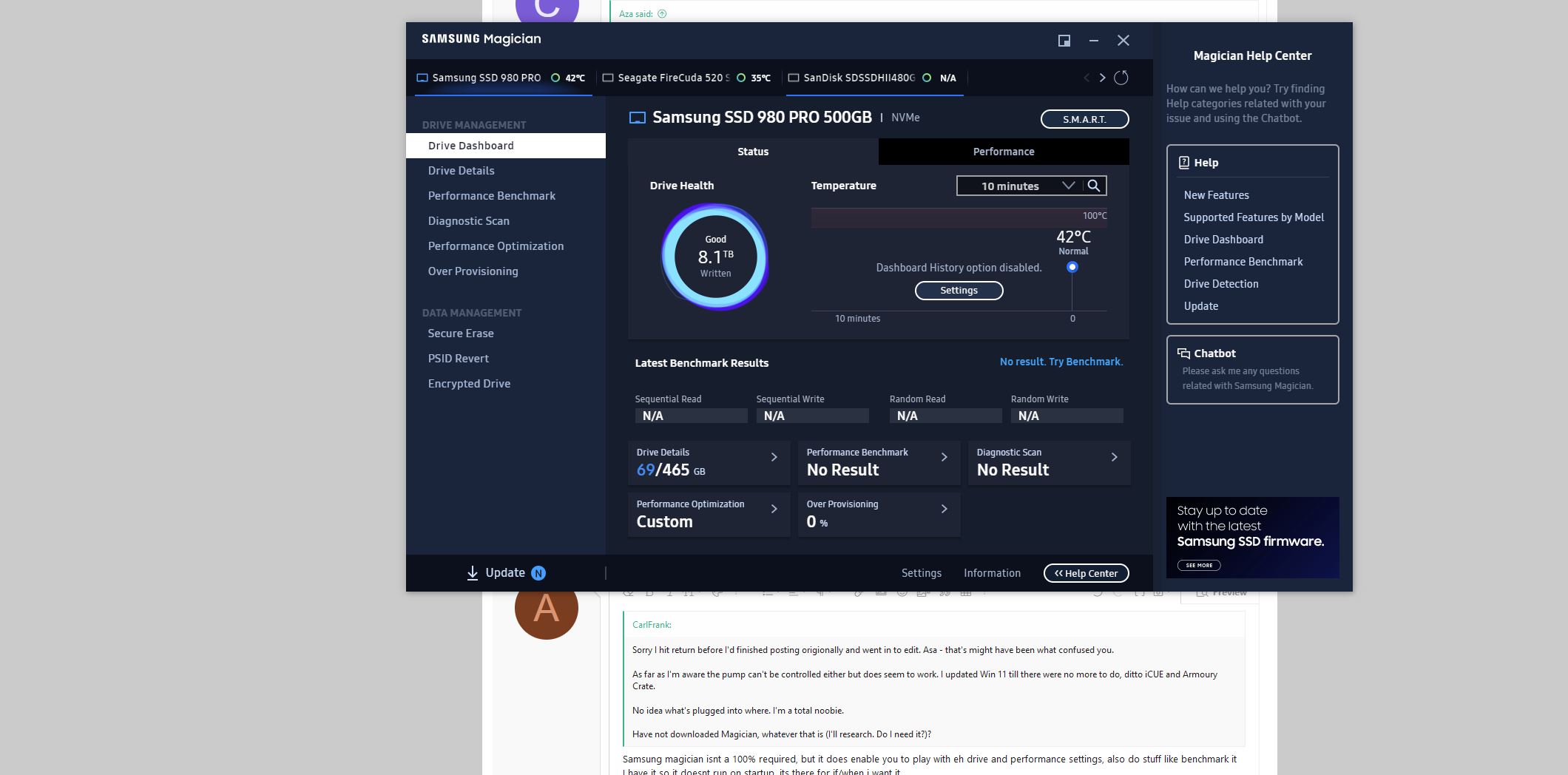Click the 'No result. Try Benchmark.' link
This screenshot has height=775, width=1568.
[1061, 362]
